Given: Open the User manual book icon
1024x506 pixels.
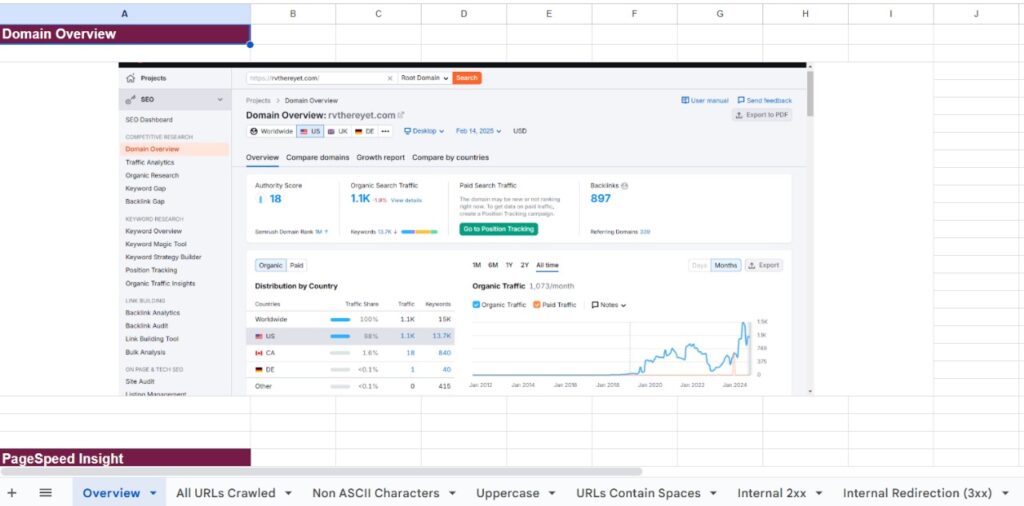Looking at the screenshot, I should (x=685, y=100).
